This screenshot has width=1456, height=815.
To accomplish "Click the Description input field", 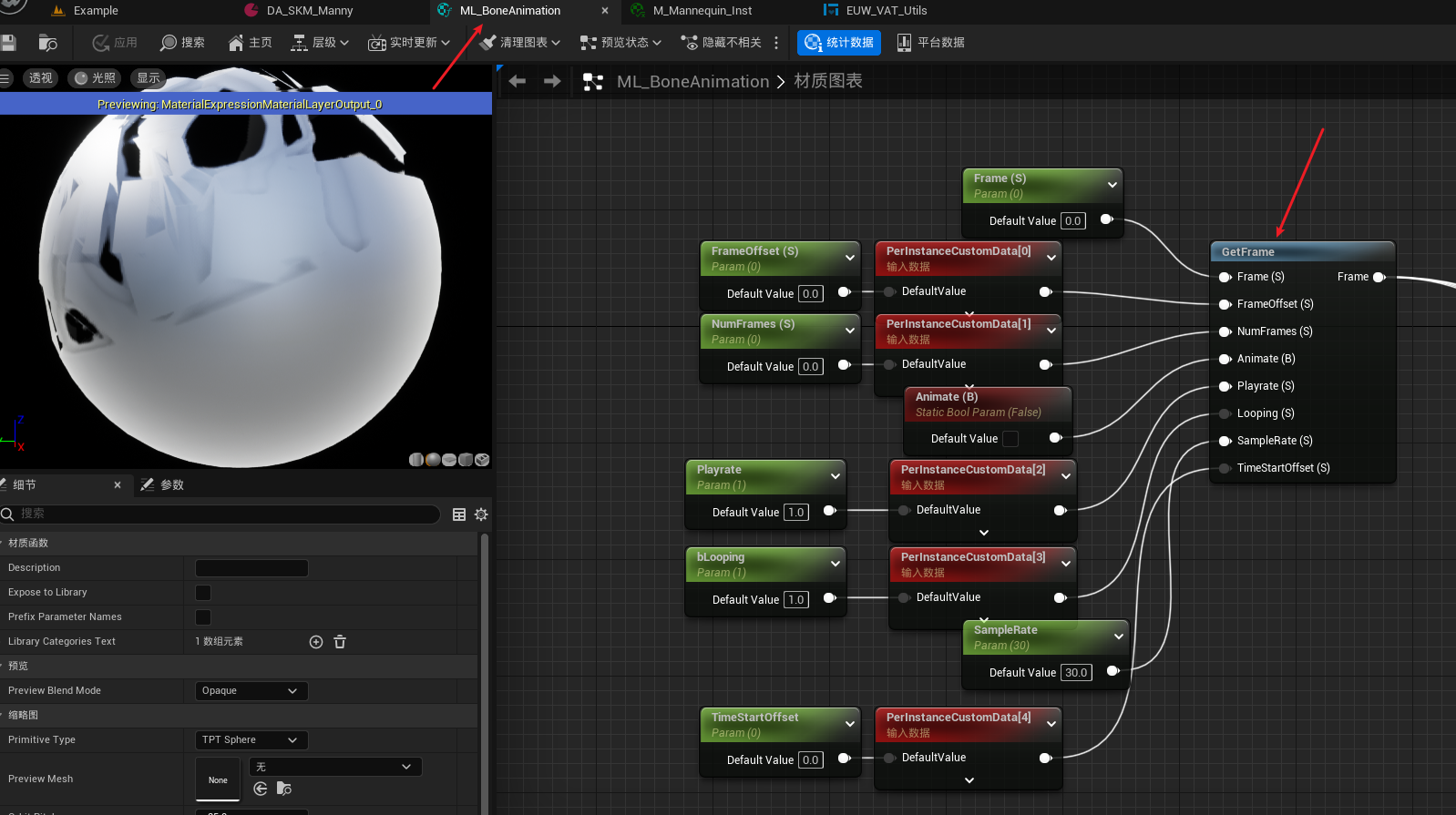I will 251,568.
